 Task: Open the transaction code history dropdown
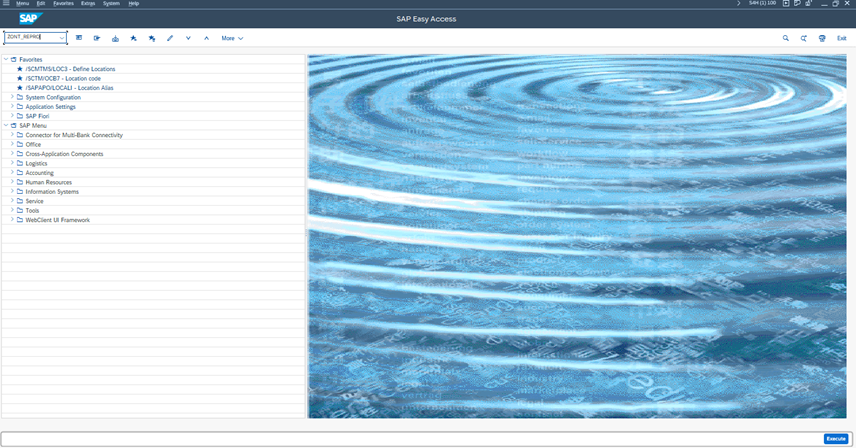[63, 38]
